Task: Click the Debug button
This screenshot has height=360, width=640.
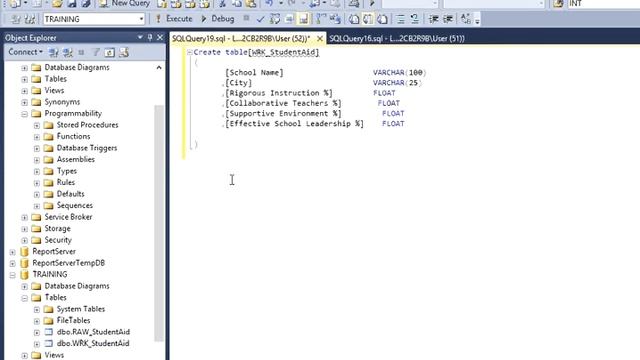Action: [x=218, y=19]
